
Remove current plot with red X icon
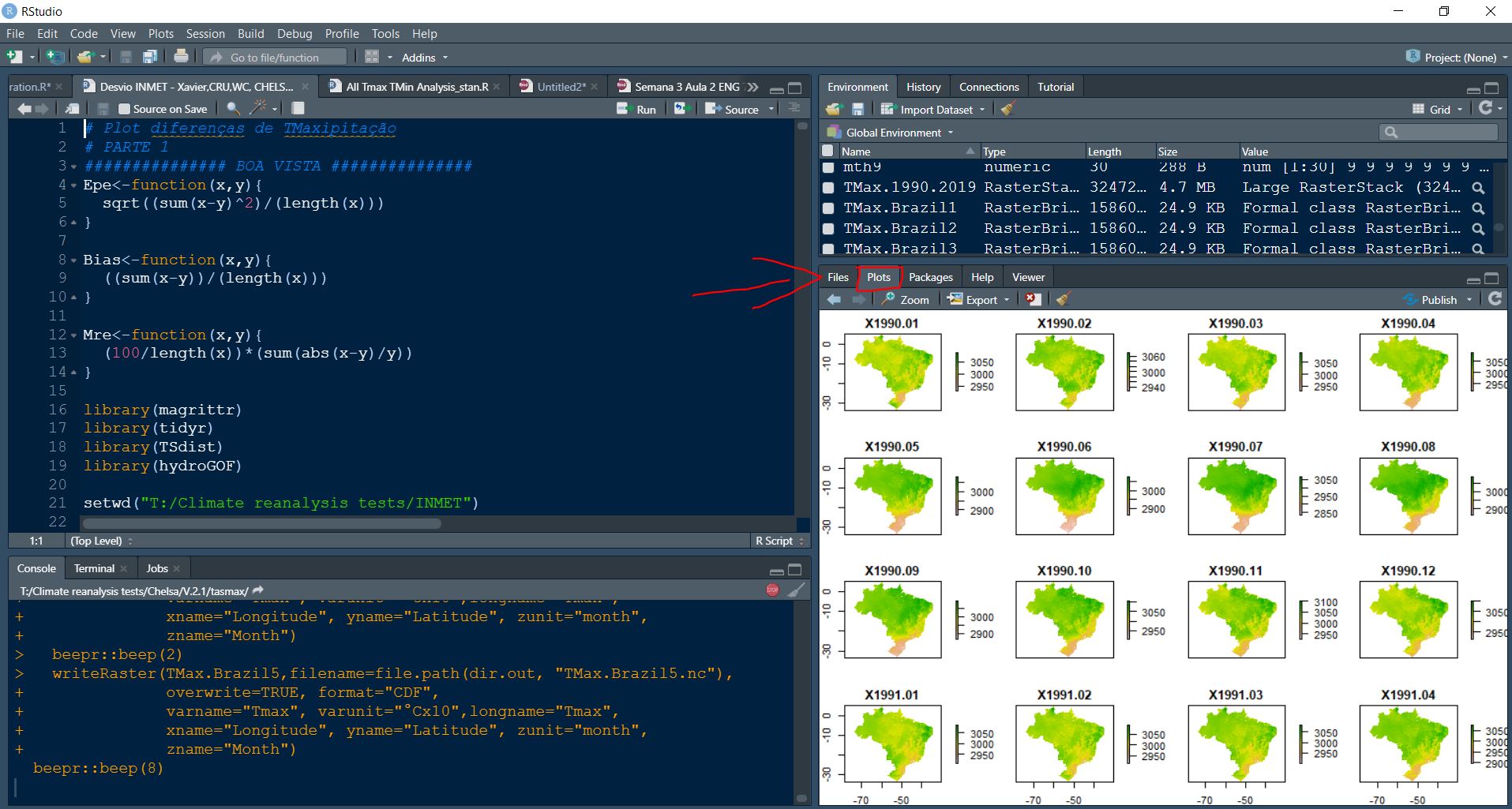(x=1033, y=299)
